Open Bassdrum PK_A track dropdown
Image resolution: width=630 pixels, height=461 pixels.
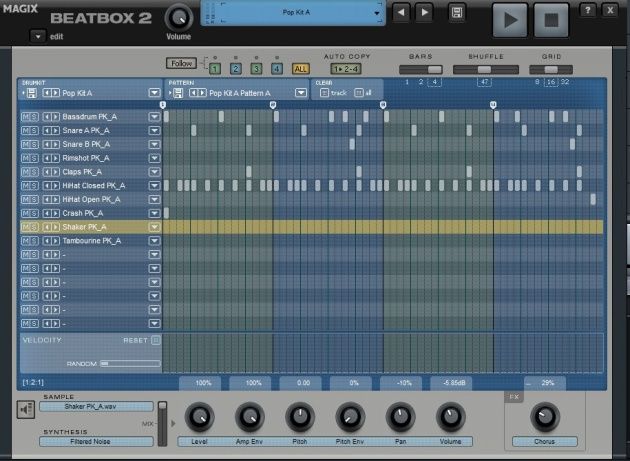coord(154,117)
